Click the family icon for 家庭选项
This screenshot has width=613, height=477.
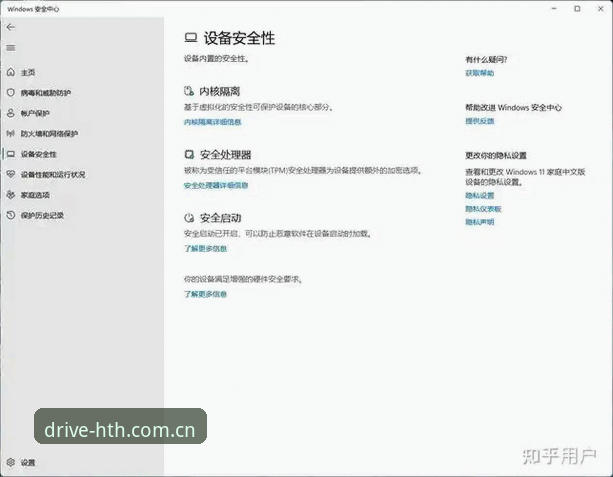click(11, 195)
